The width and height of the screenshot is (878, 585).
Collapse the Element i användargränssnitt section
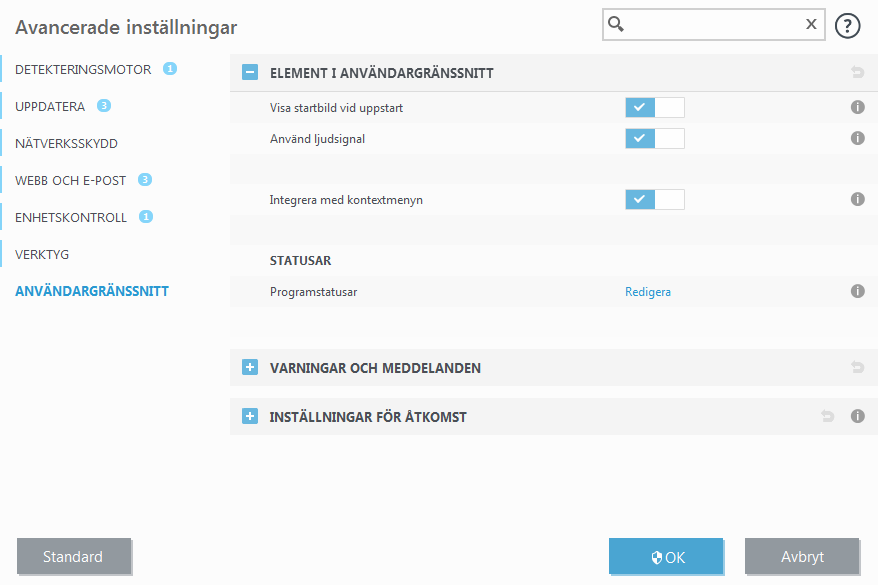(x=249, y=72)
